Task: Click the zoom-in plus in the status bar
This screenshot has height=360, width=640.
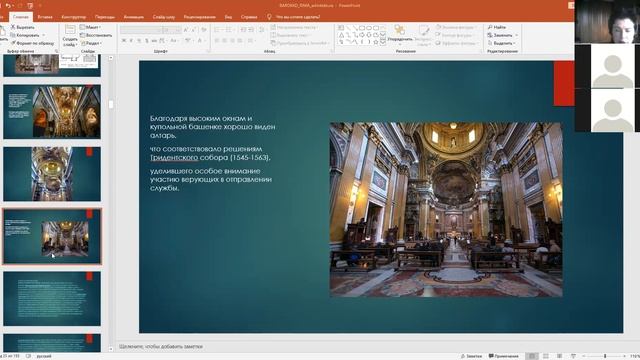Action: tap(624, 356)
